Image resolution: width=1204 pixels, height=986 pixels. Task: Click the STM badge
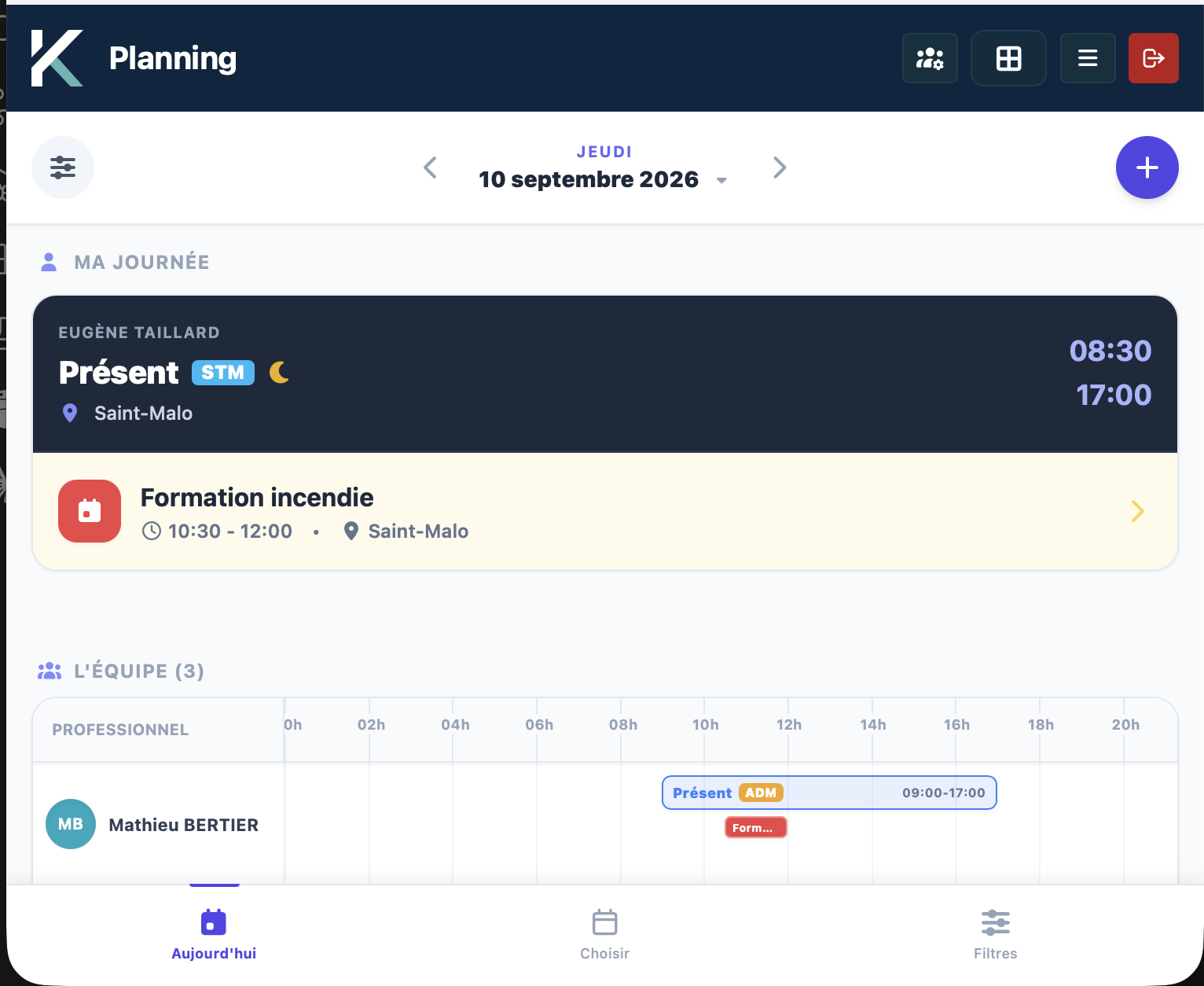tap(223, 373)
